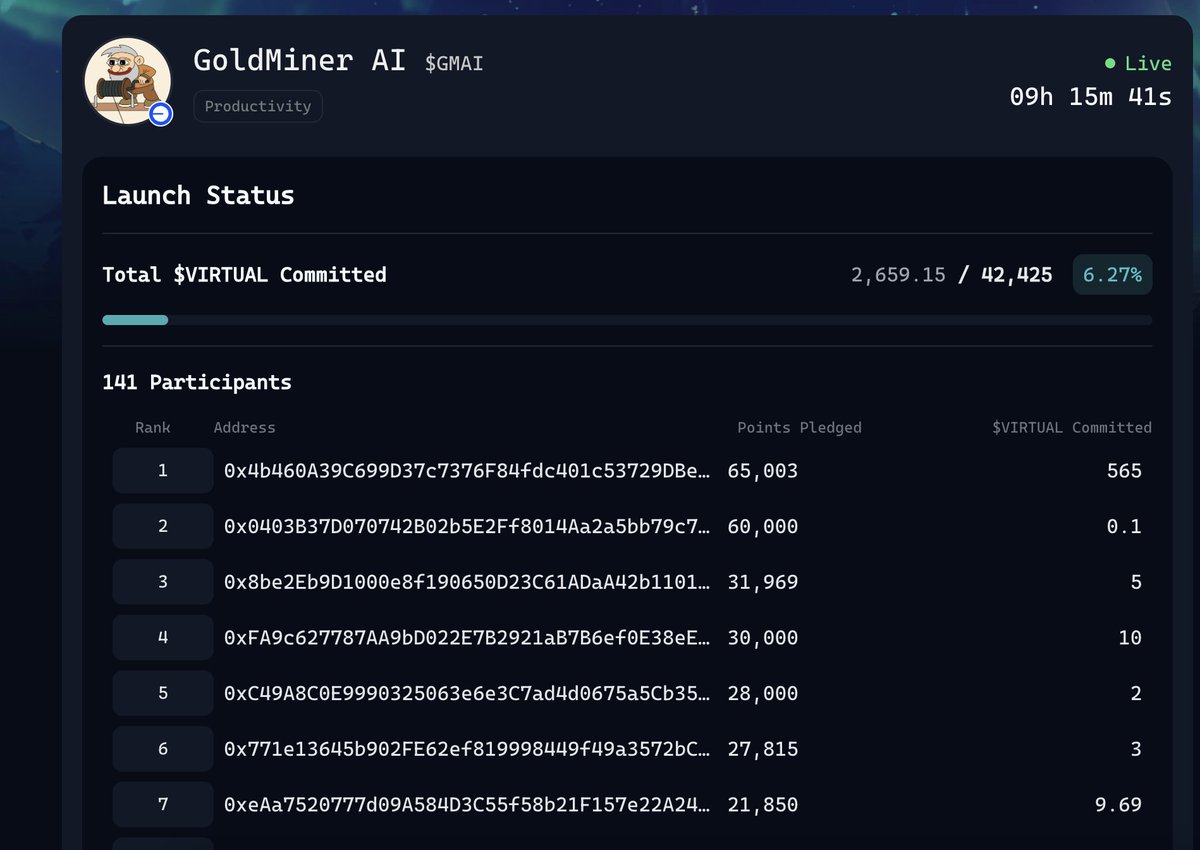Open address 0x4b460A39C699D37c...
Image resolution: width=1200 pixels, height=850 pixels.
(468, 470)
